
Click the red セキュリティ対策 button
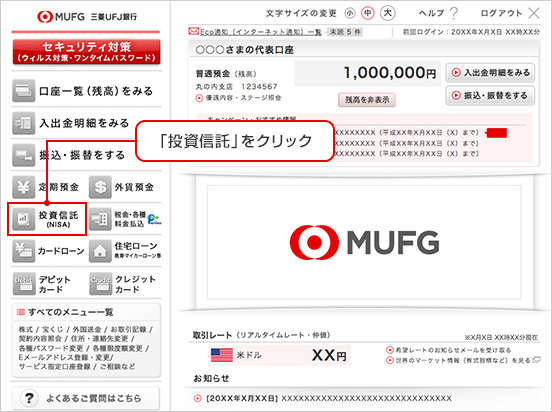coord(87,52)
